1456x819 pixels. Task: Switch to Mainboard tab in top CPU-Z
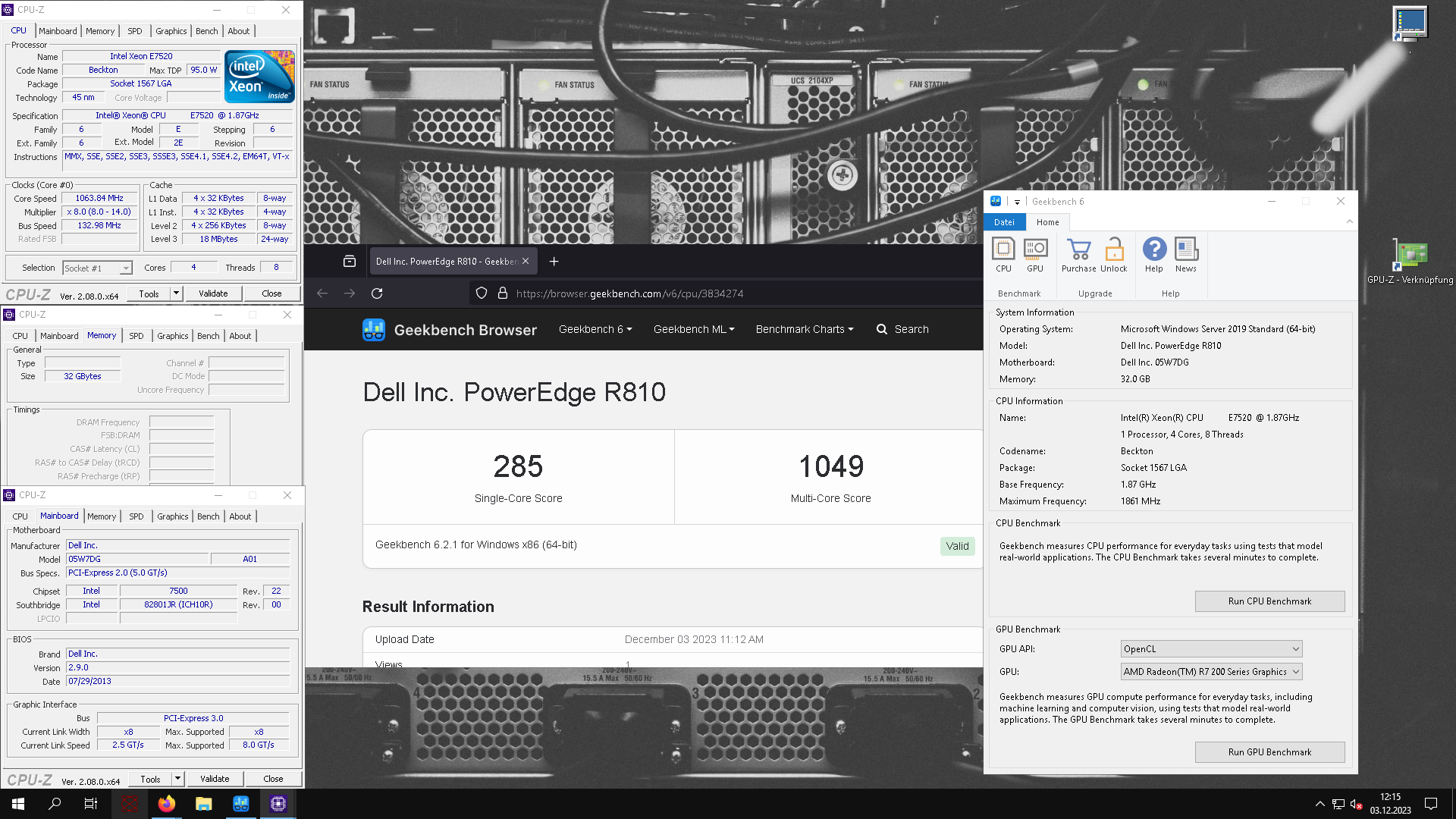click(58, 31)
